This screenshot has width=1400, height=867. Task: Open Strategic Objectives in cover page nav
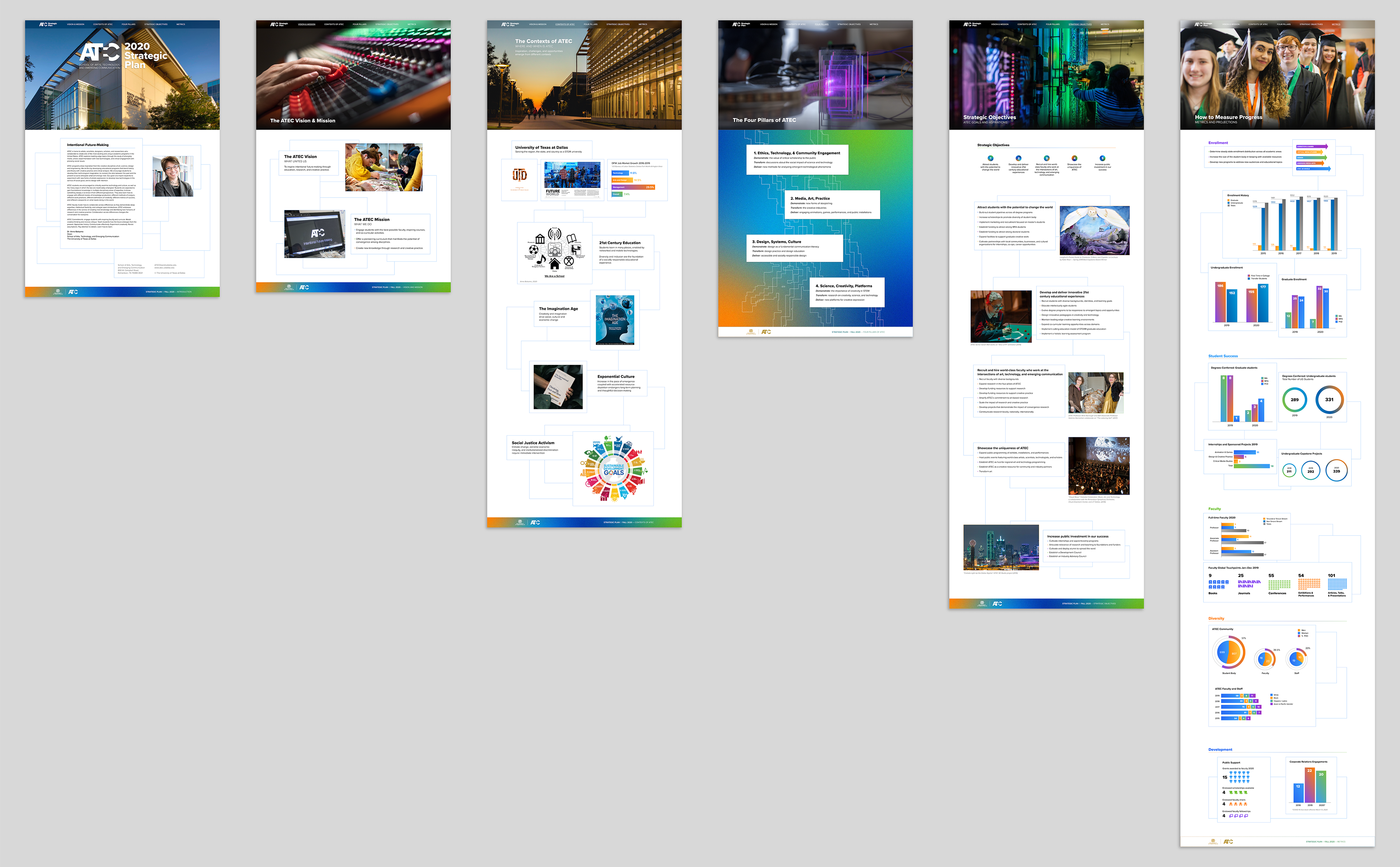[x=156, y=24]
